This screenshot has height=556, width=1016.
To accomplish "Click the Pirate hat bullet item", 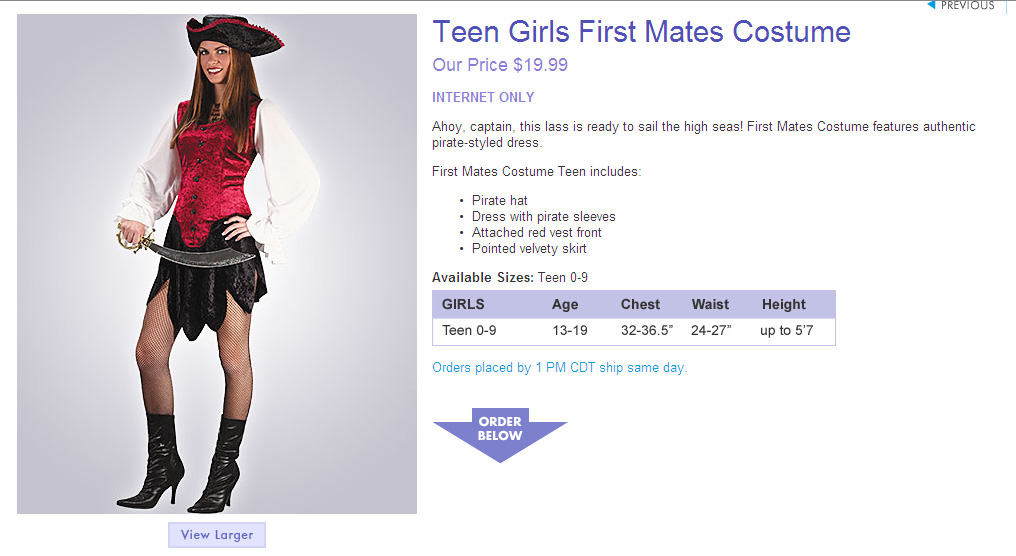I will click(x=500, y=200).
